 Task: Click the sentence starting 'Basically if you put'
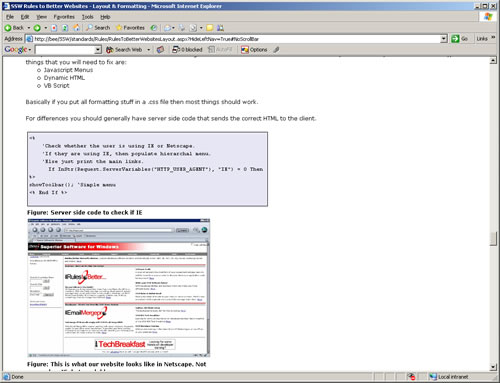[x=142, y=102]
